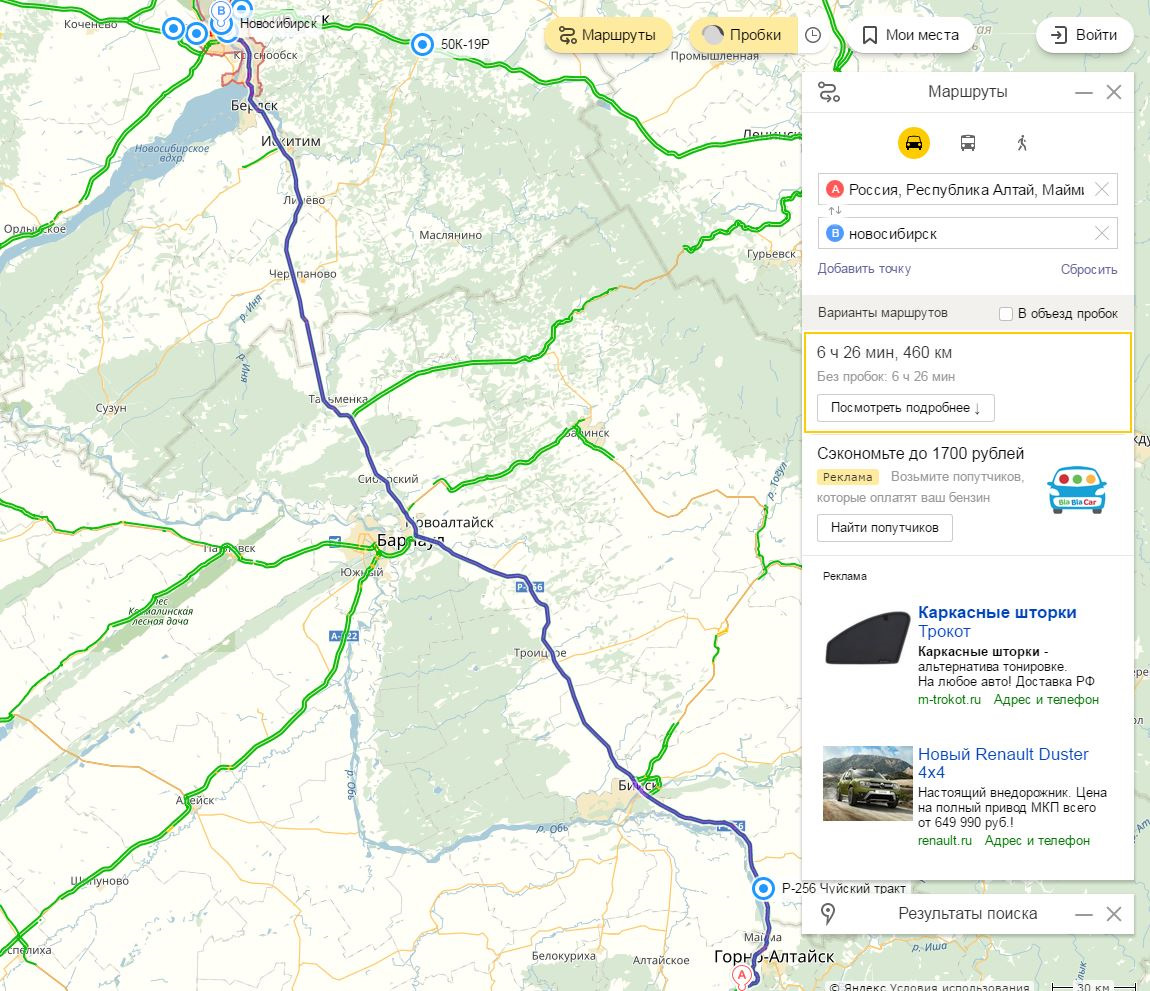Click Добавить точку link
1150x991 pixels.
coord(864,268)
